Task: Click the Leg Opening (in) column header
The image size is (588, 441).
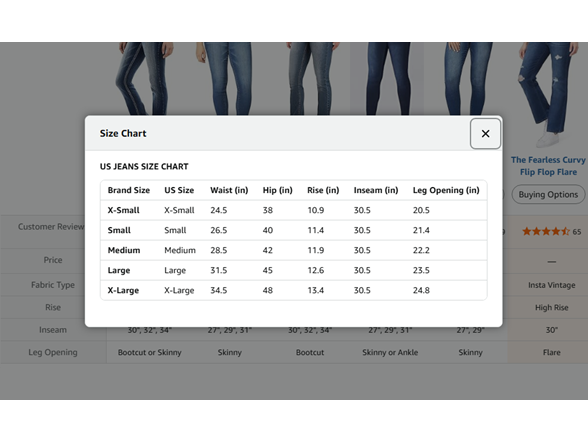Action: click(446, 190)
